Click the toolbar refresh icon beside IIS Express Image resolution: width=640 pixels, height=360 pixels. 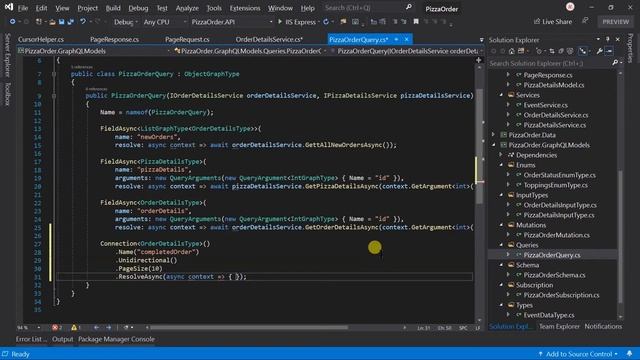point(326,22)
